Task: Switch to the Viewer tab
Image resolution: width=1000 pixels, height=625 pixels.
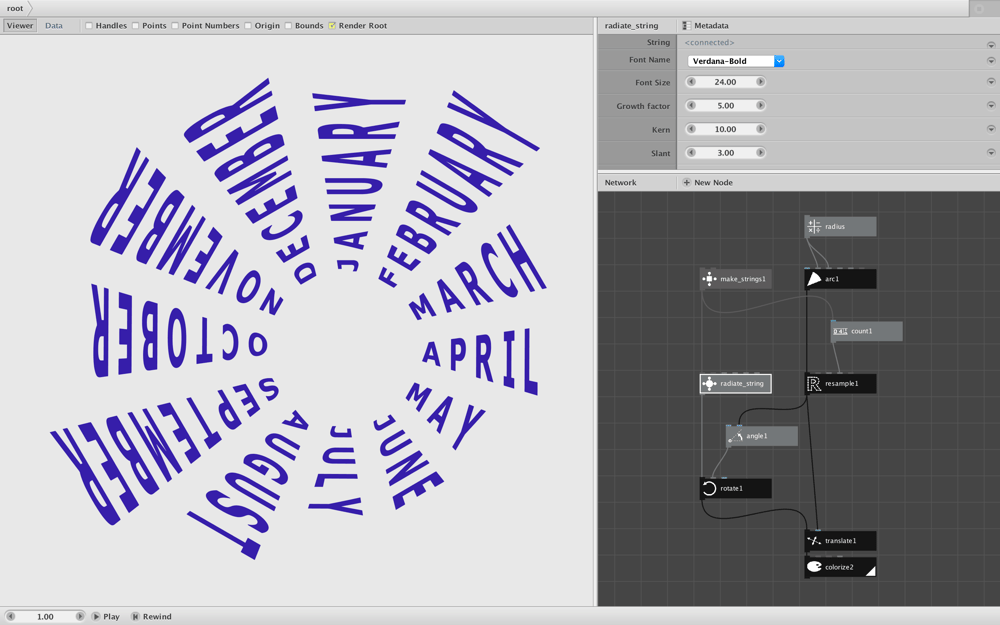Action: [20, 26]
